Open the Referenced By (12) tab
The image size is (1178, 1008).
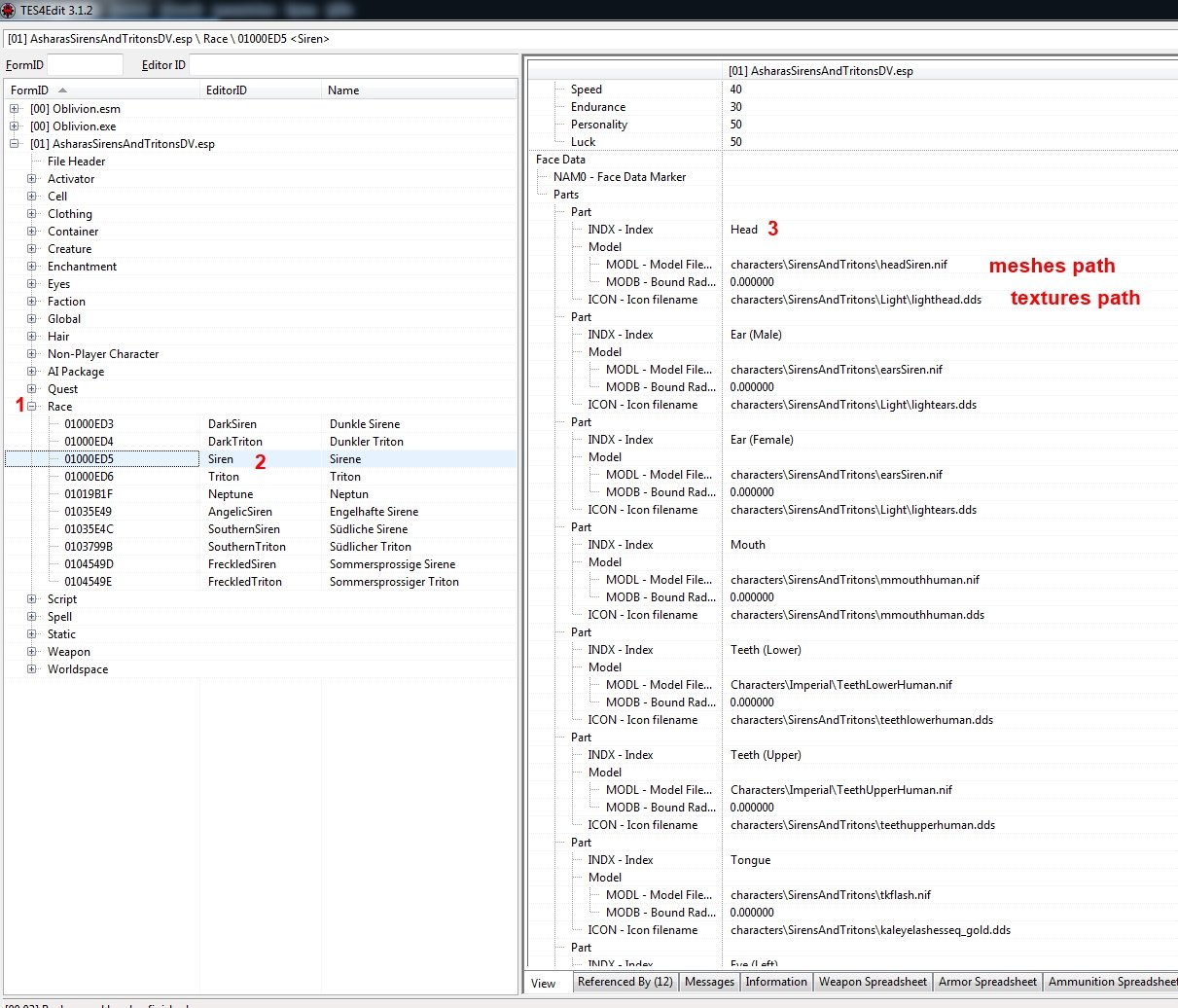tap(625, 982)
